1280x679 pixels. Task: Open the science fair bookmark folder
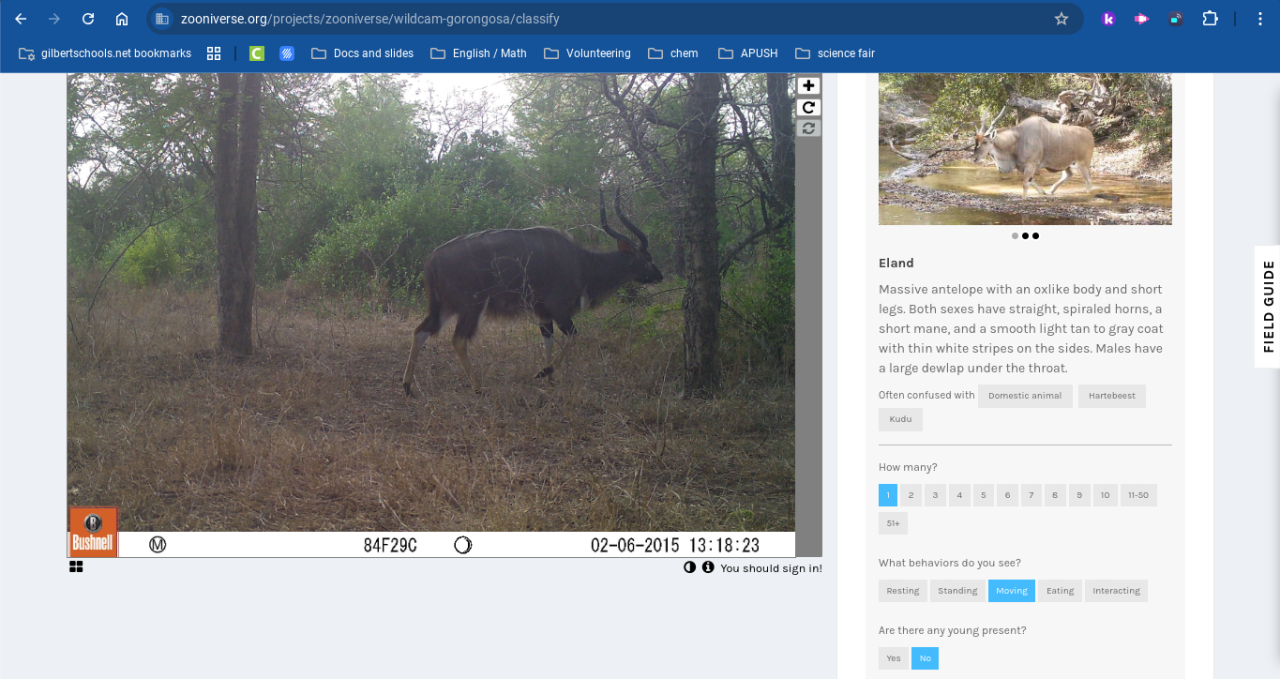(835, 53)
